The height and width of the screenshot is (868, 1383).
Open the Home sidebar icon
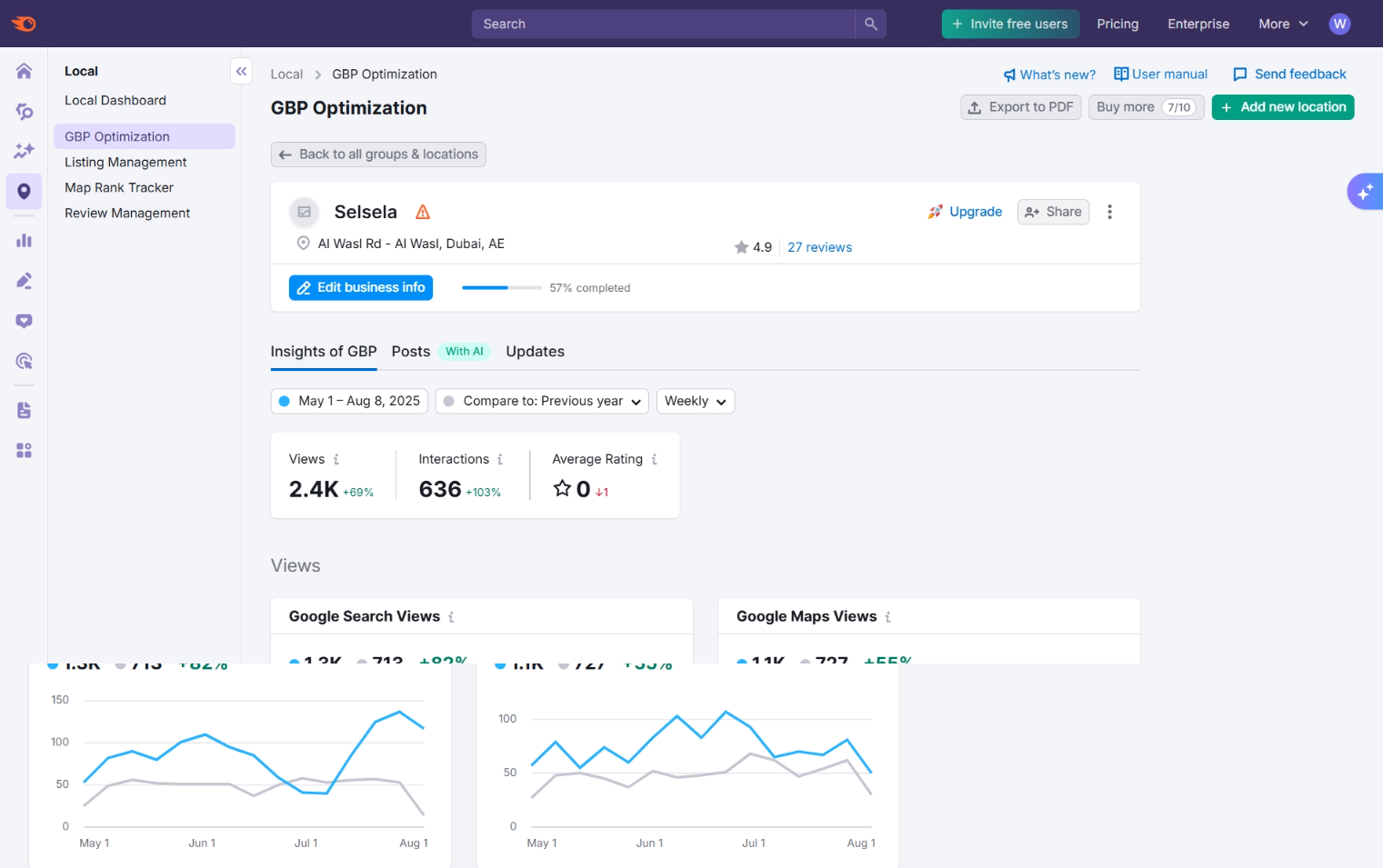(24, 71)
